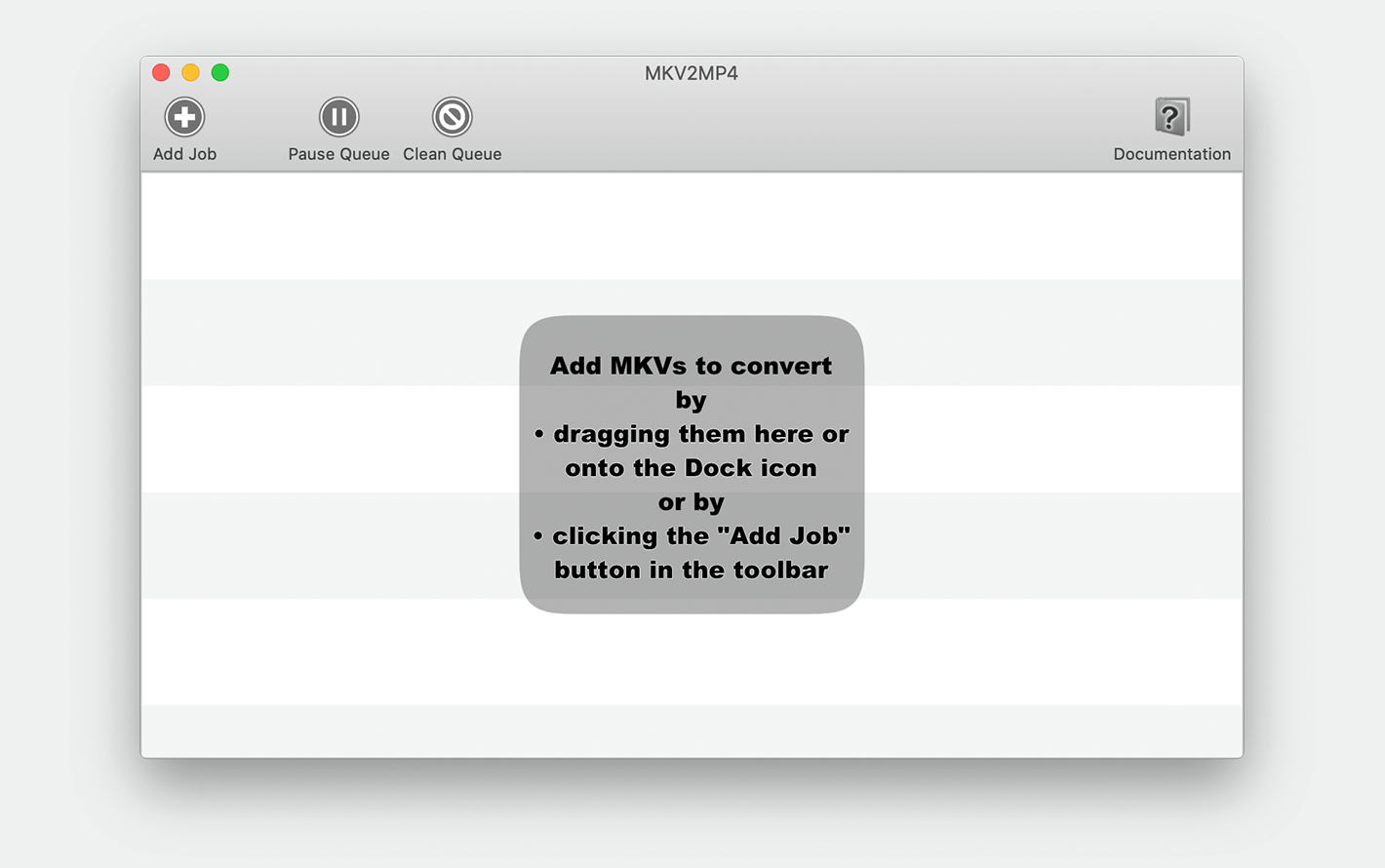Select the bottommost empty row of the job list
The width and height of the screenshot is (1385, 868).
[x=692, y=730]
